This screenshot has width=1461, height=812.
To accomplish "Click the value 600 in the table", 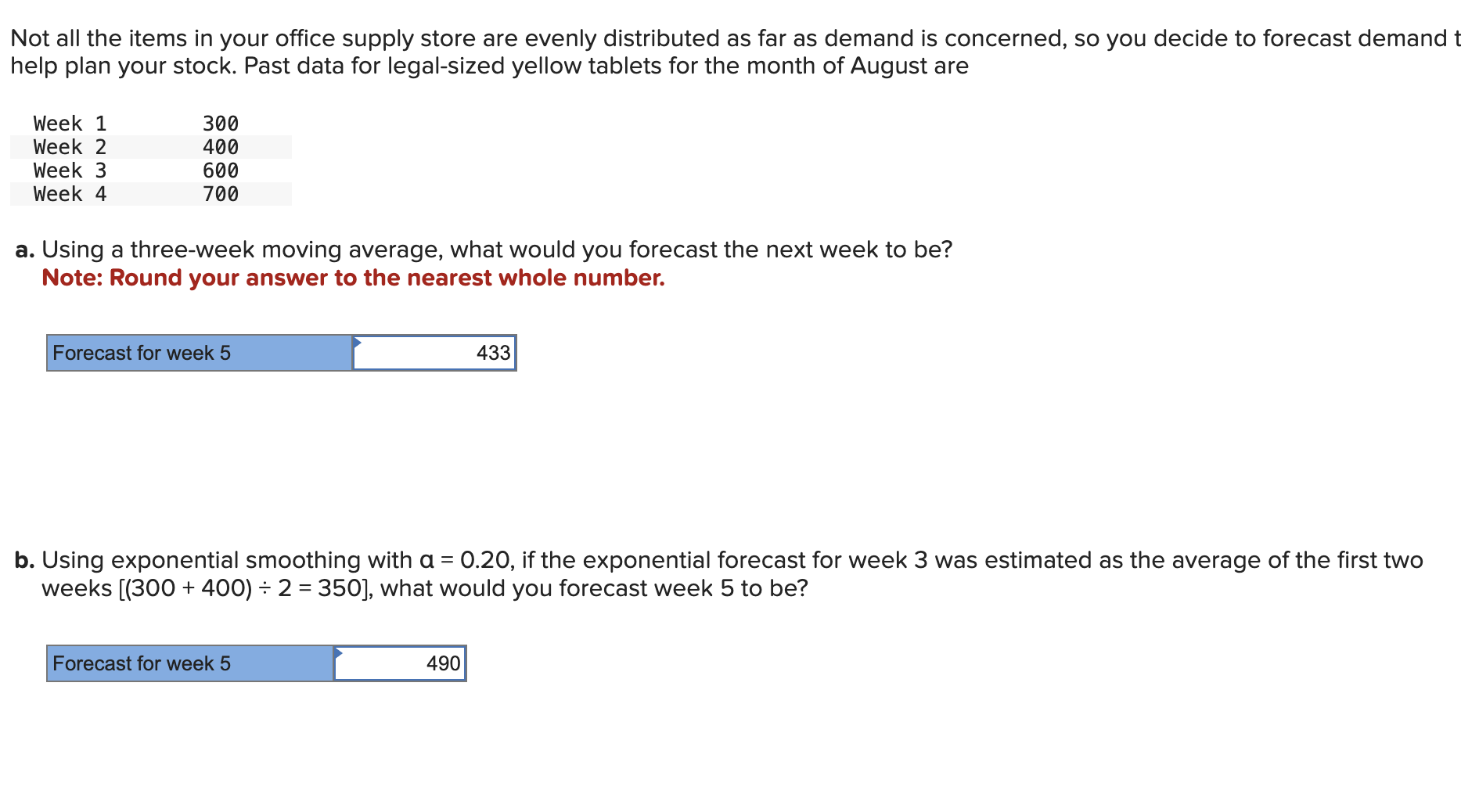I will [220, 170].
